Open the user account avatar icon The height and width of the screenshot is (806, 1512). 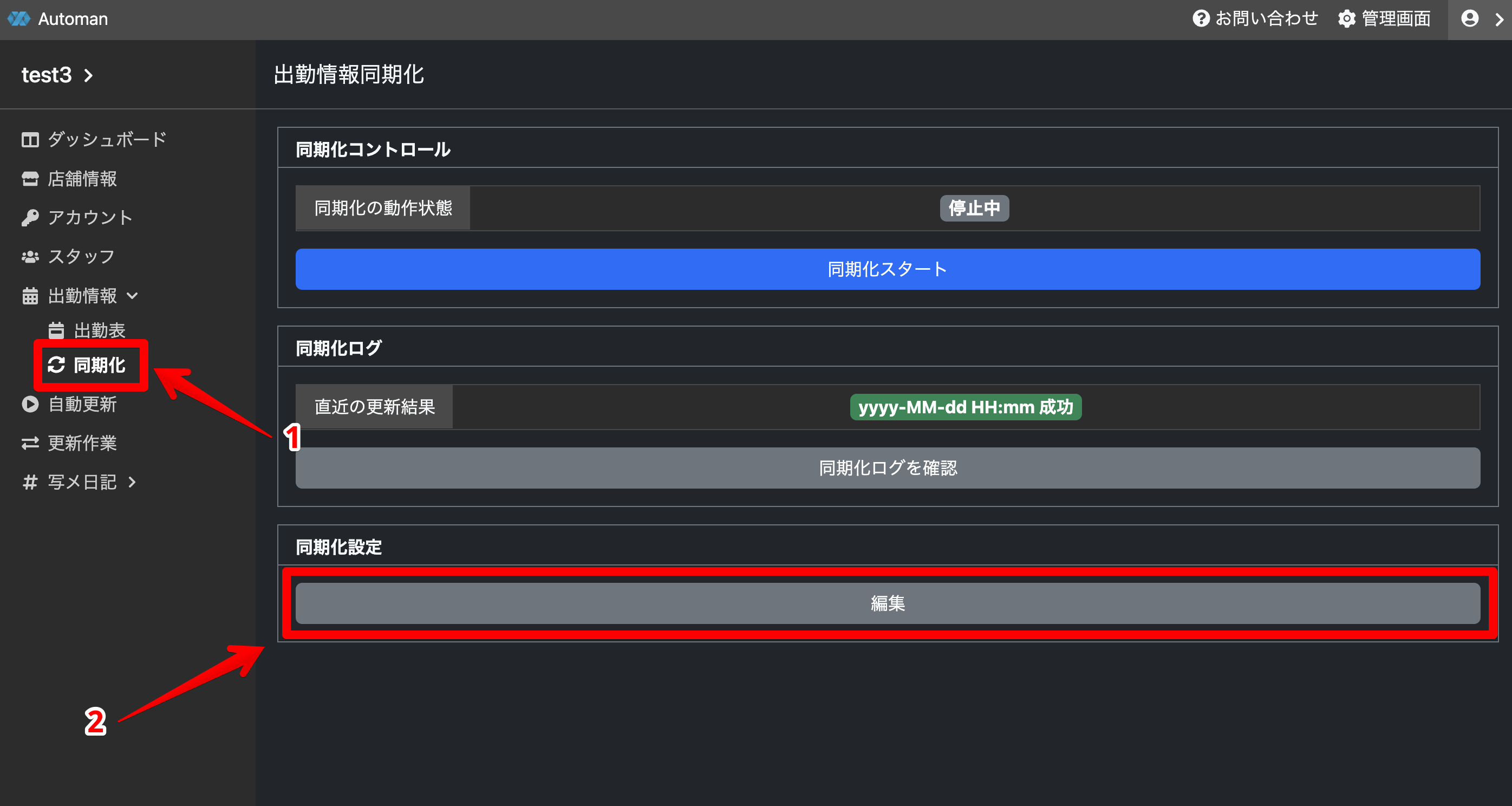click(1469, 19)
